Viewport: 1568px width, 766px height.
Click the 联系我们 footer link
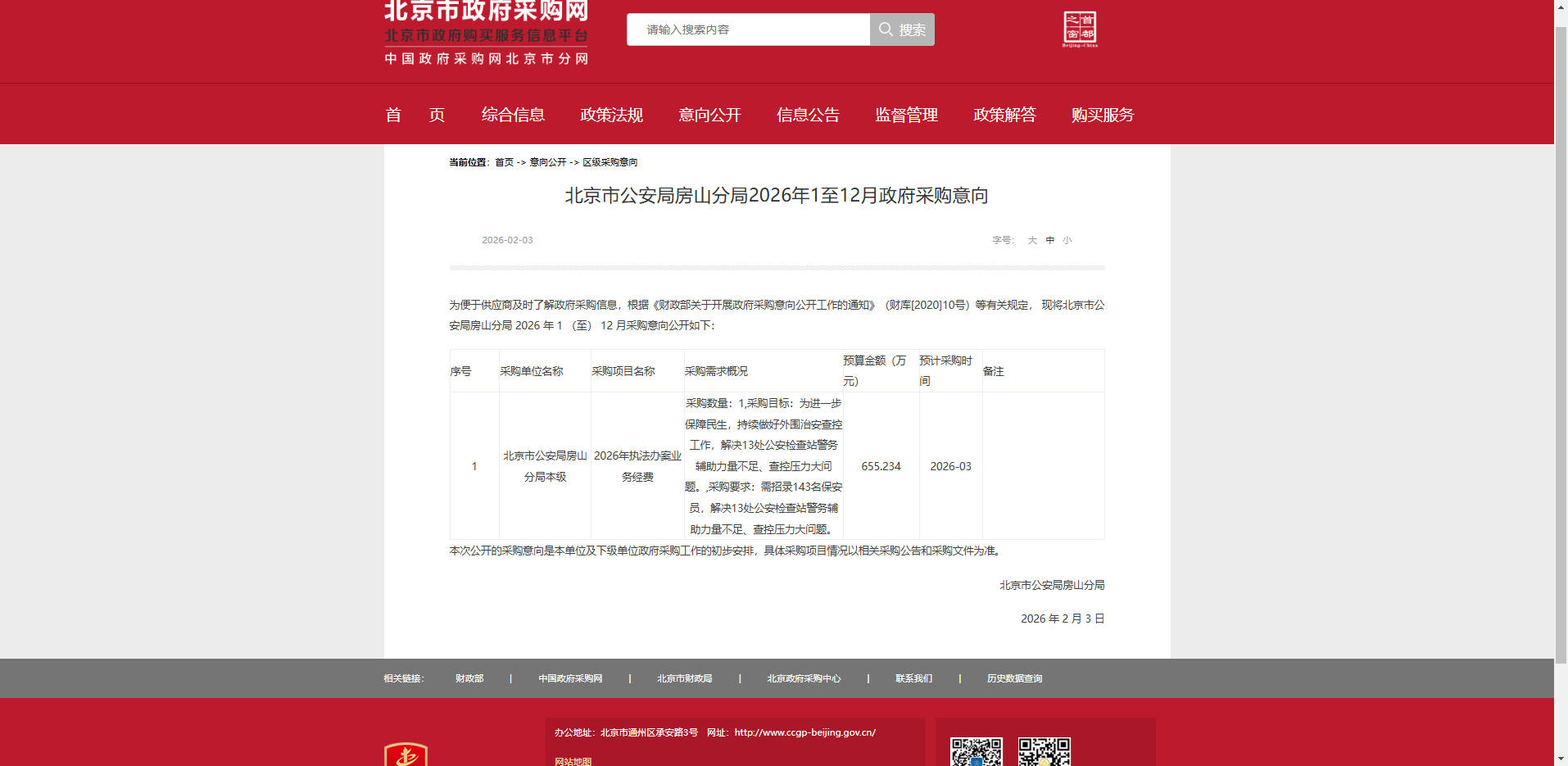click(x=913, y=678)
